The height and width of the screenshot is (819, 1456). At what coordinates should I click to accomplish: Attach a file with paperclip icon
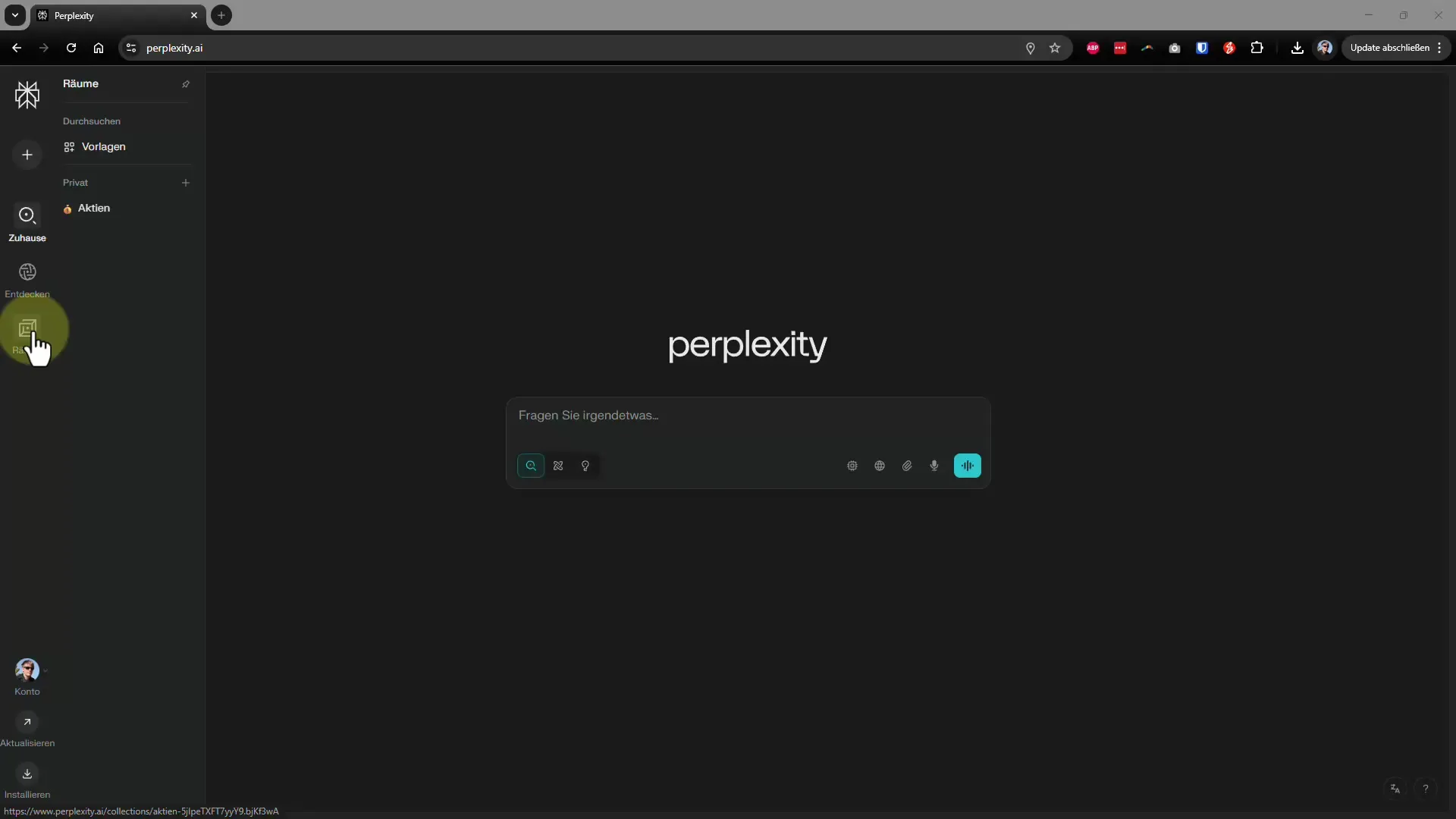coord(907,466)
